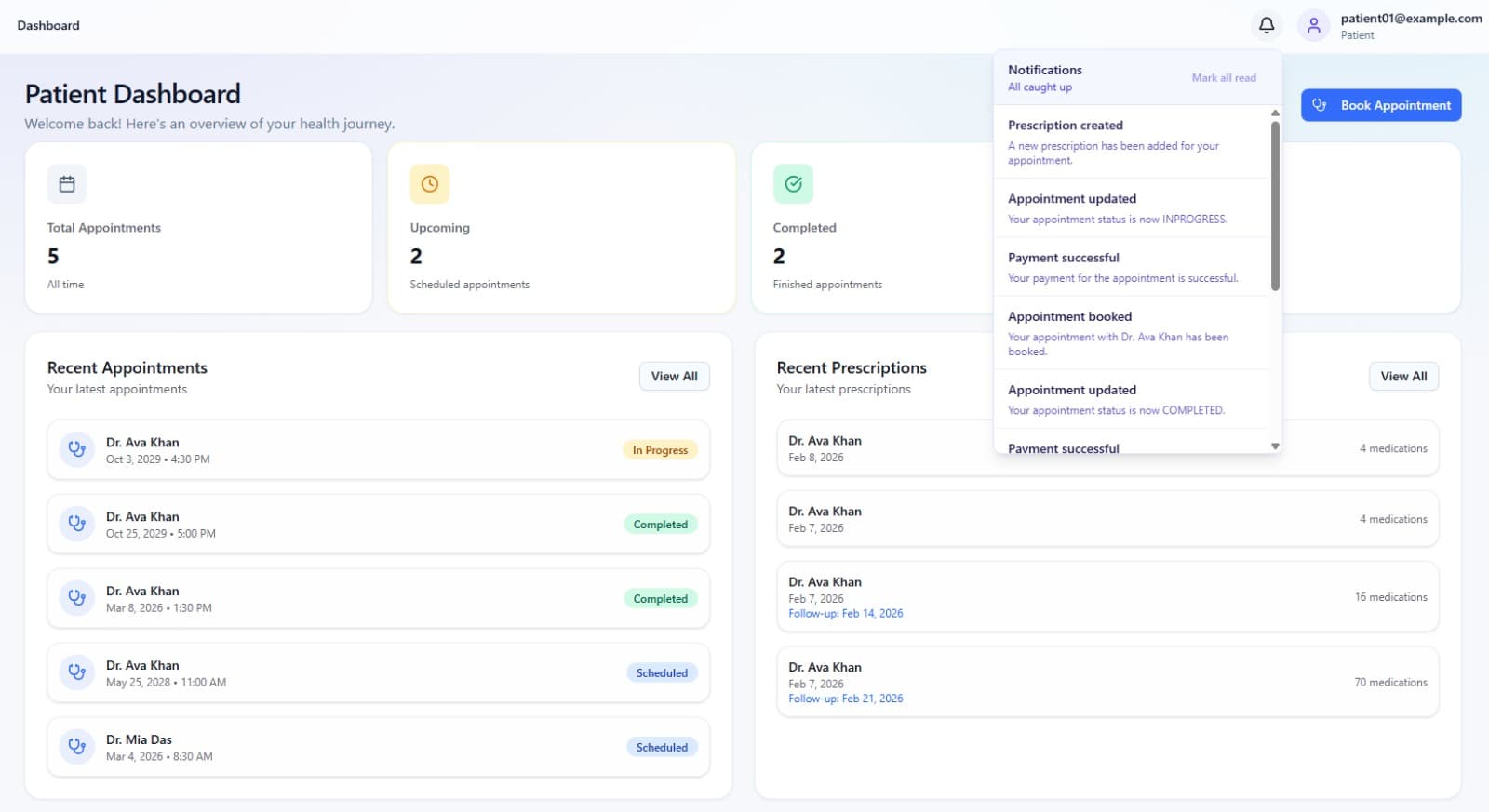Open the user profile avatar icon
The image size is (1489, 812).
[x=1313, y=26]
